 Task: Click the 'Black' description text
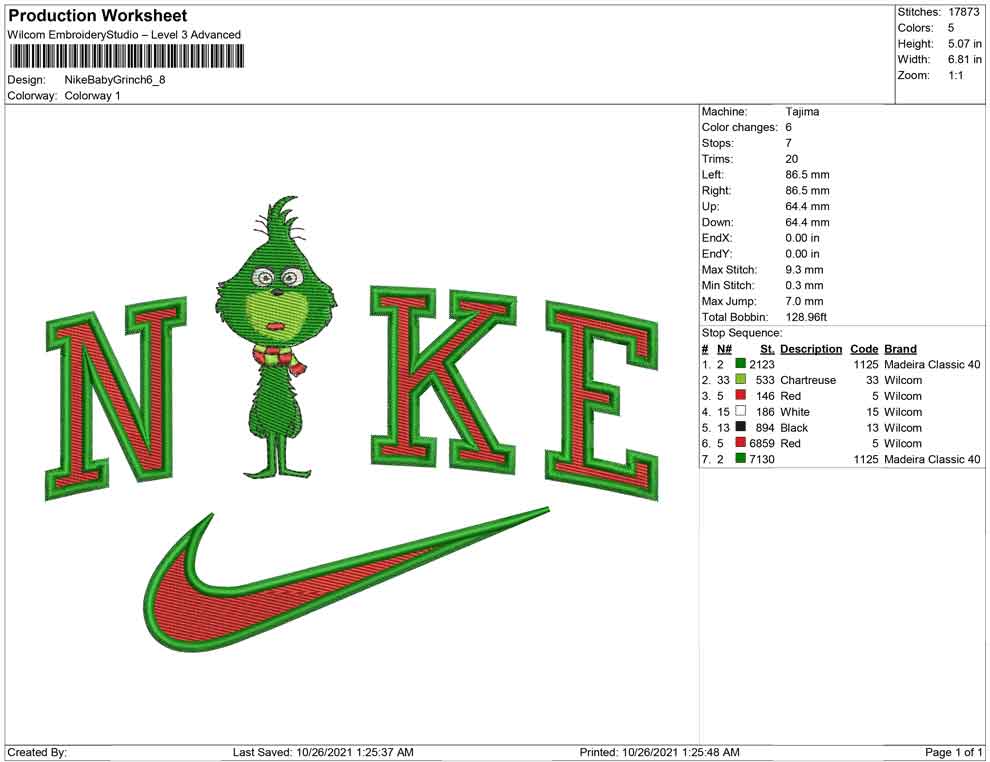[x=794, y=427]
